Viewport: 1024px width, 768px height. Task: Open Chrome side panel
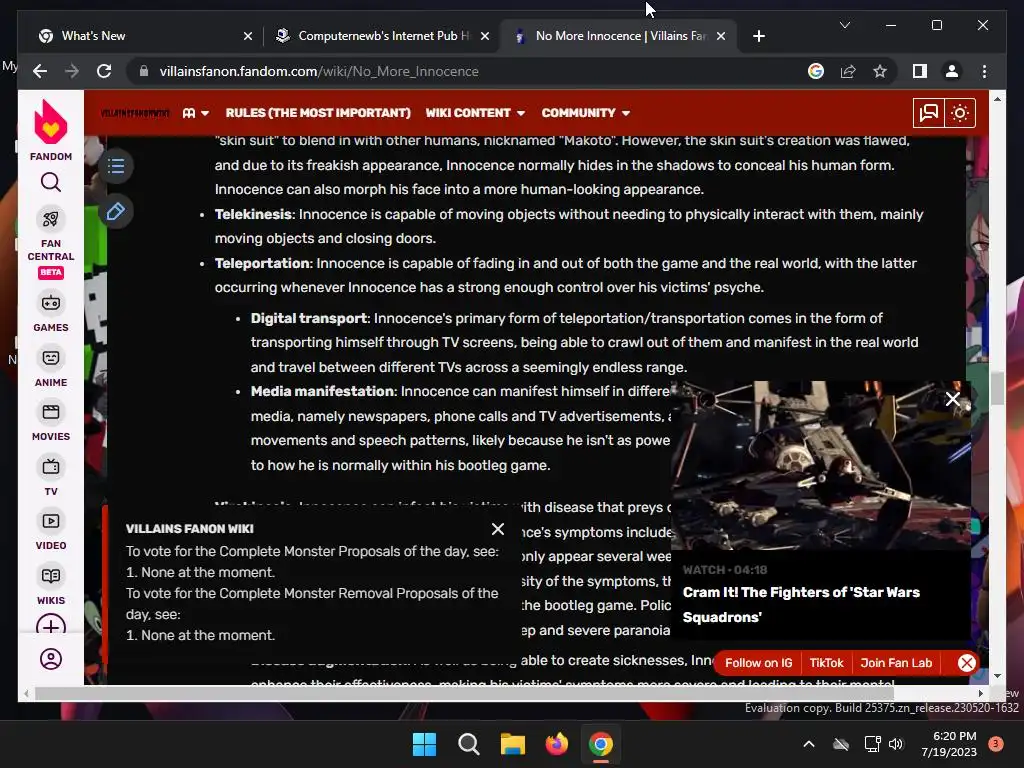tap(920, 71)
